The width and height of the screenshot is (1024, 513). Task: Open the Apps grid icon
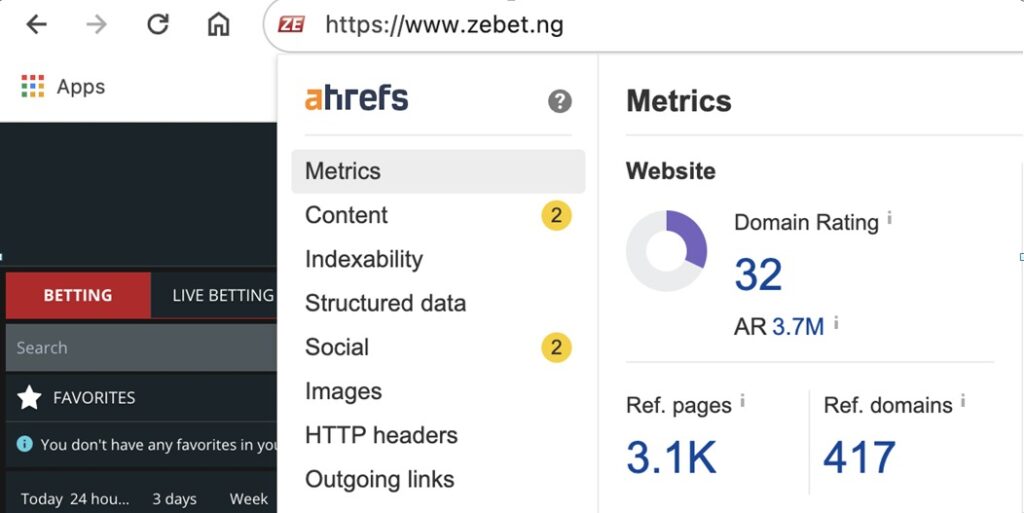coord(33,86)
